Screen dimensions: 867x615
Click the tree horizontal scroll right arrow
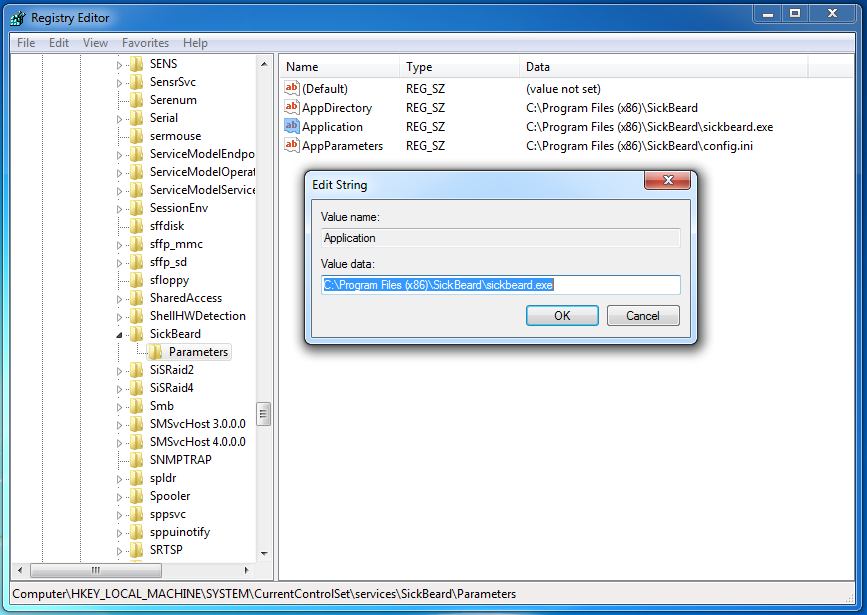247,570
